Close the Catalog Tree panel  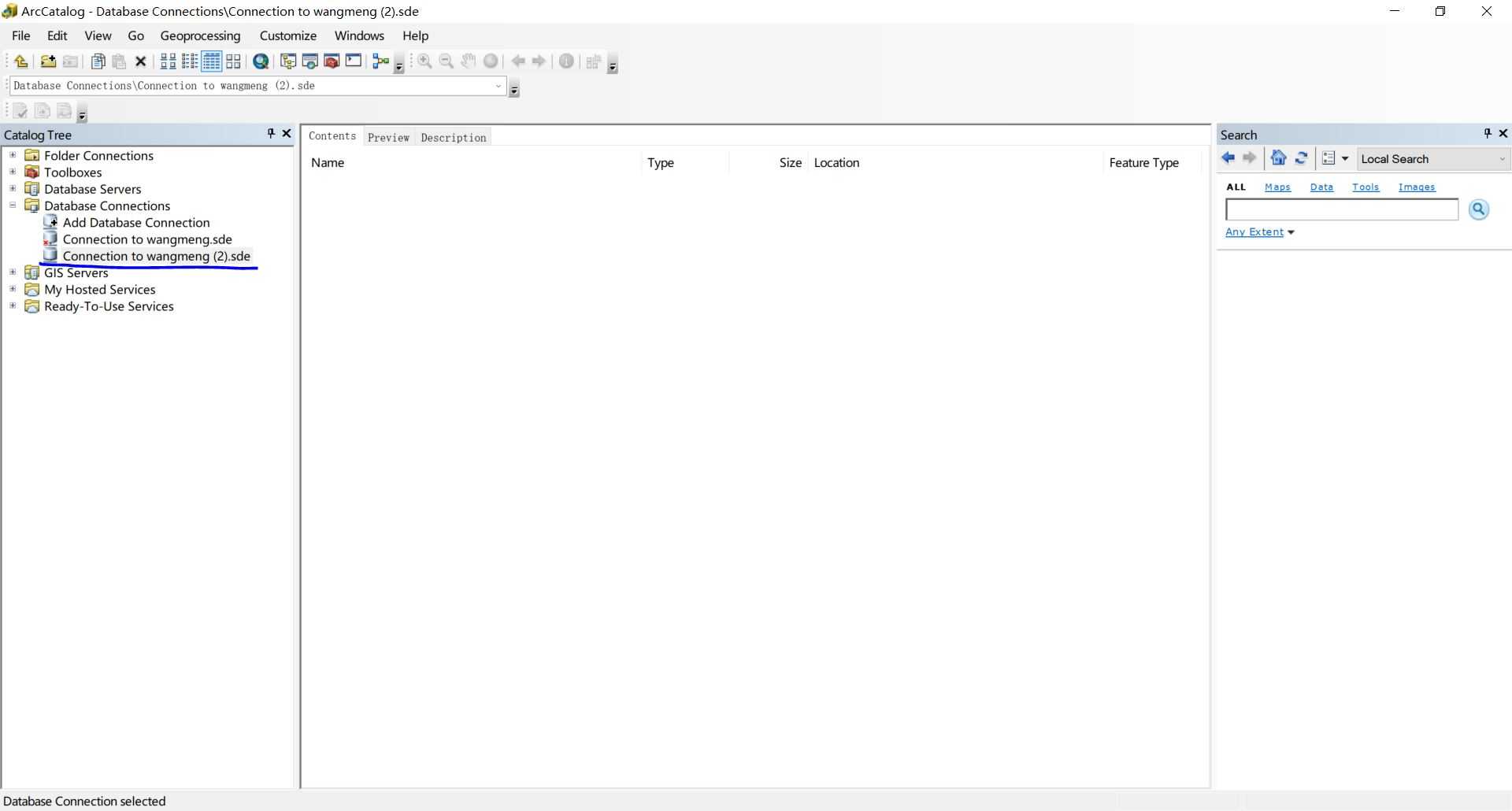pos(287,134)
